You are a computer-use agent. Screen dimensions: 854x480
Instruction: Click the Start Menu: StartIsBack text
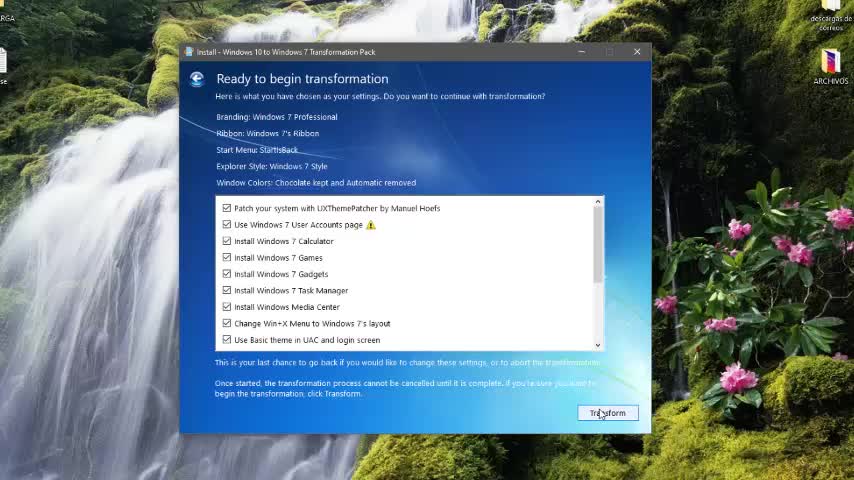(x=257, y=150)
